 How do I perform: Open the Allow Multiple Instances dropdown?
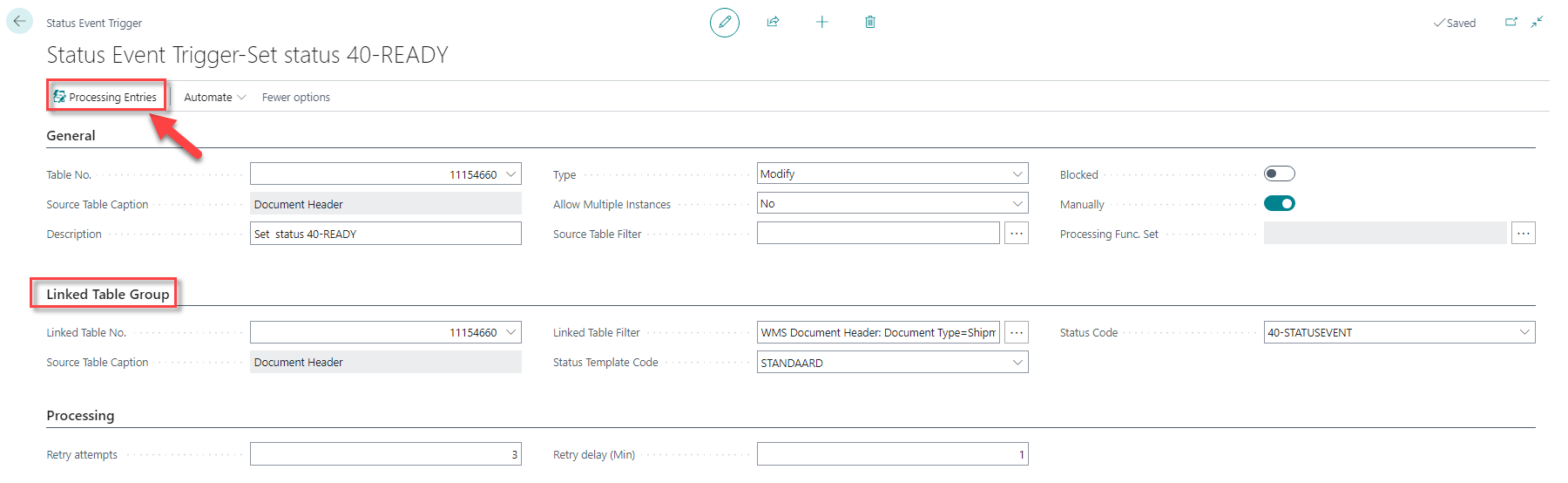892,203
